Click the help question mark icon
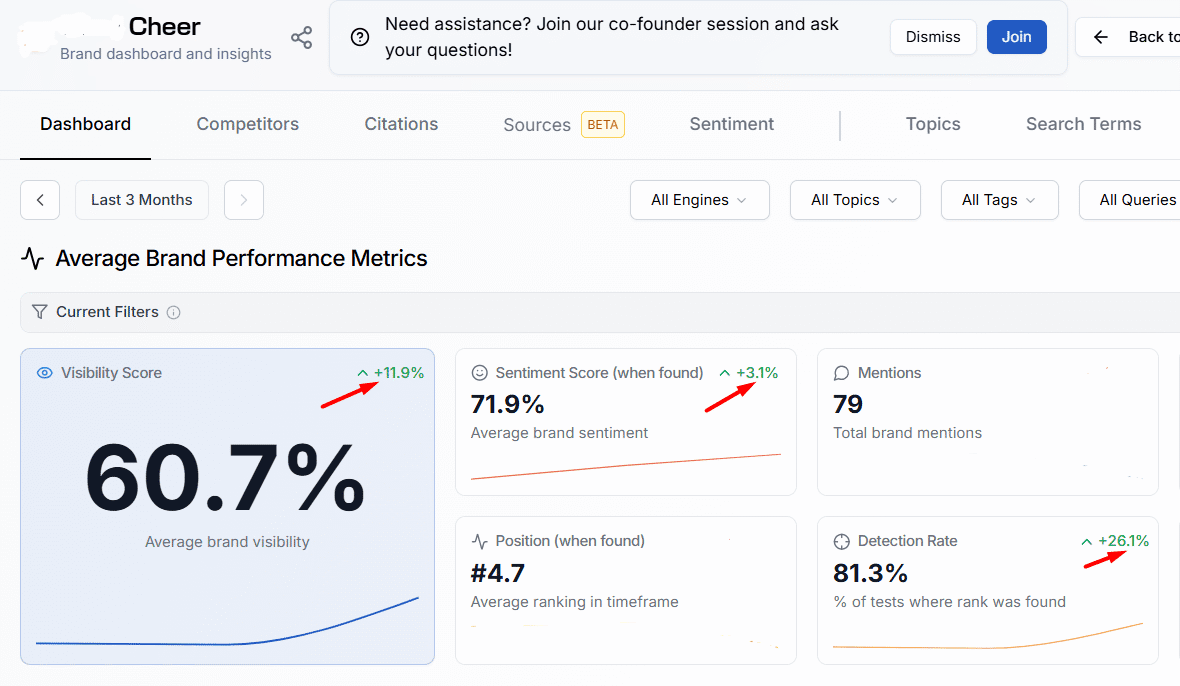Screen dimensions: 1180x686 click(x=360, y=37)
